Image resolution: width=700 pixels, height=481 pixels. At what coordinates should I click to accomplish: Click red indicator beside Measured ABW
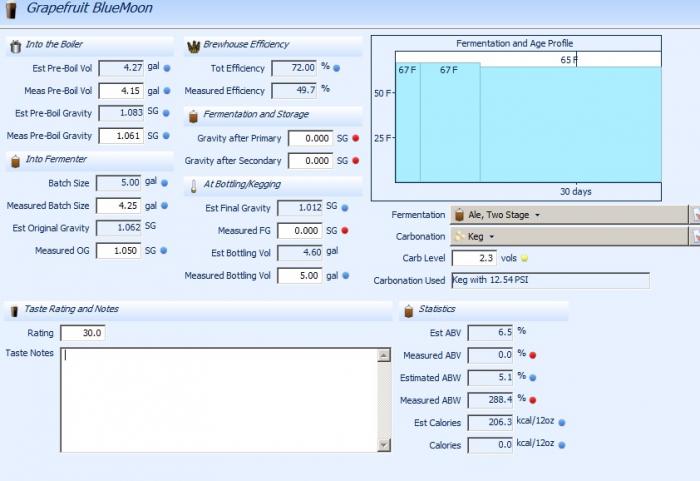click(x=533, y=400)
